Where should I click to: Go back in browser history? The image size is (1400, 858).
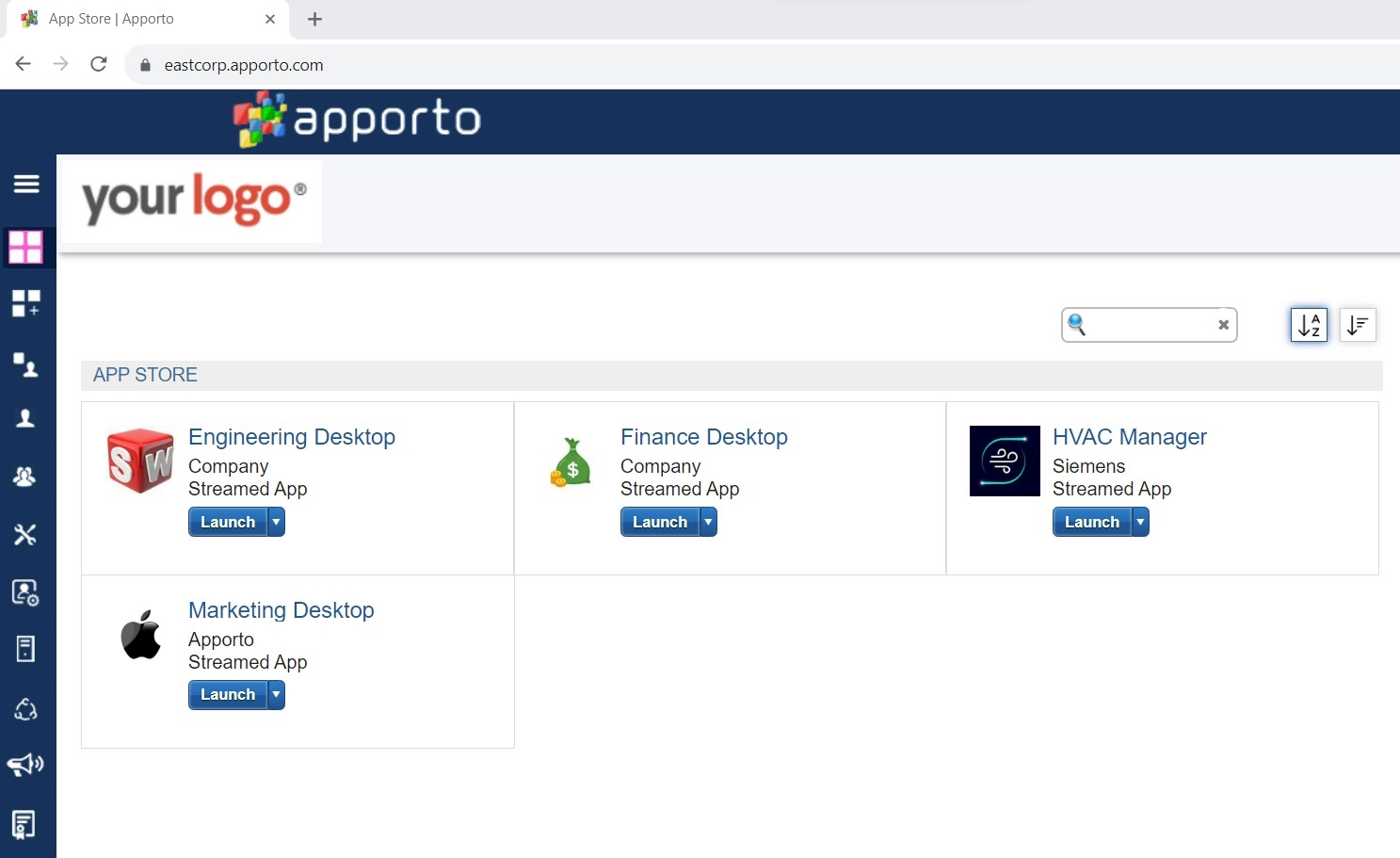(24, 64)
